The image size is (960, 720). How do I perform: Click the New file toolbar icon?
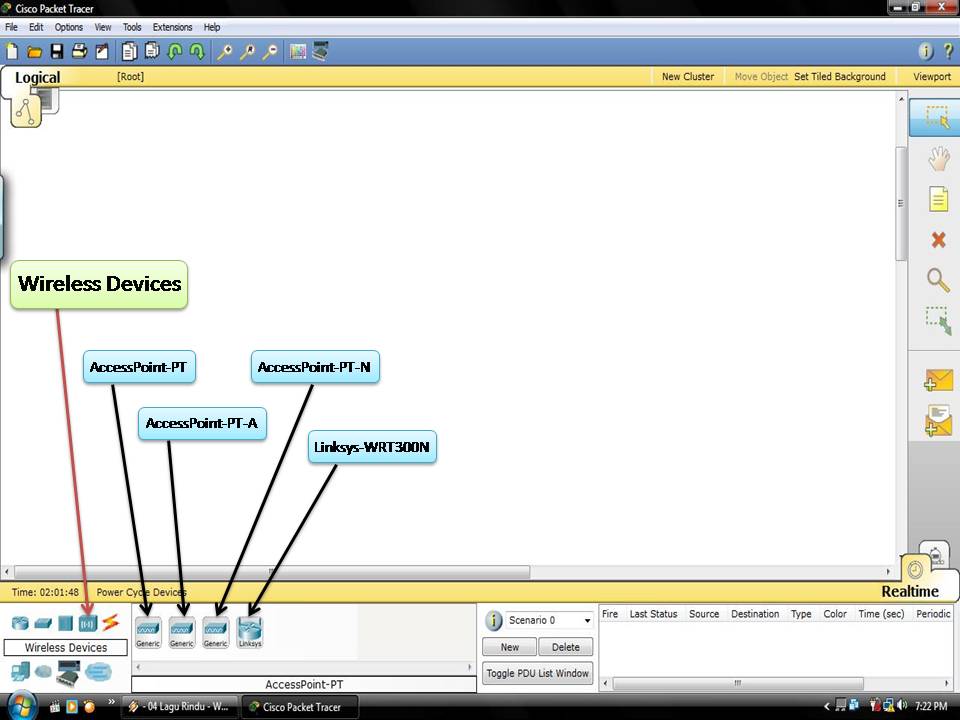(12, 51)
